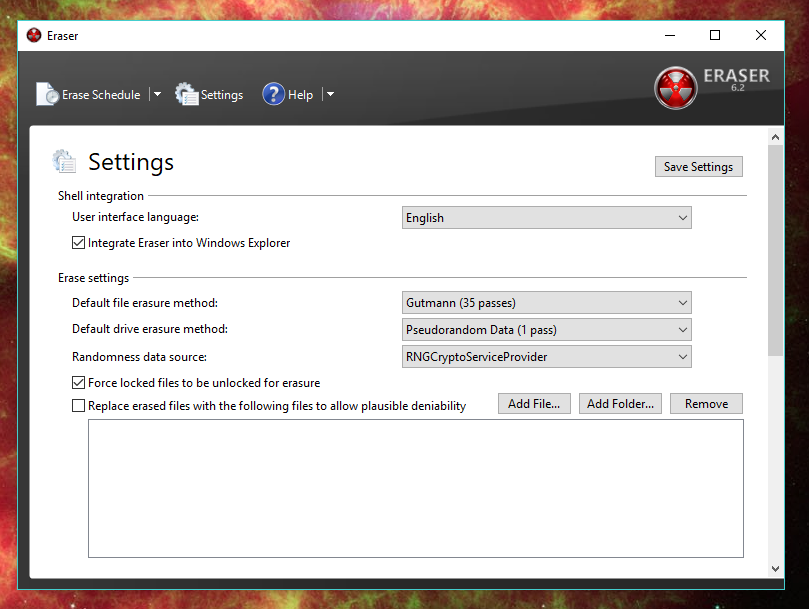
Task: Open Settings from the toolbar
Action: 209,94
